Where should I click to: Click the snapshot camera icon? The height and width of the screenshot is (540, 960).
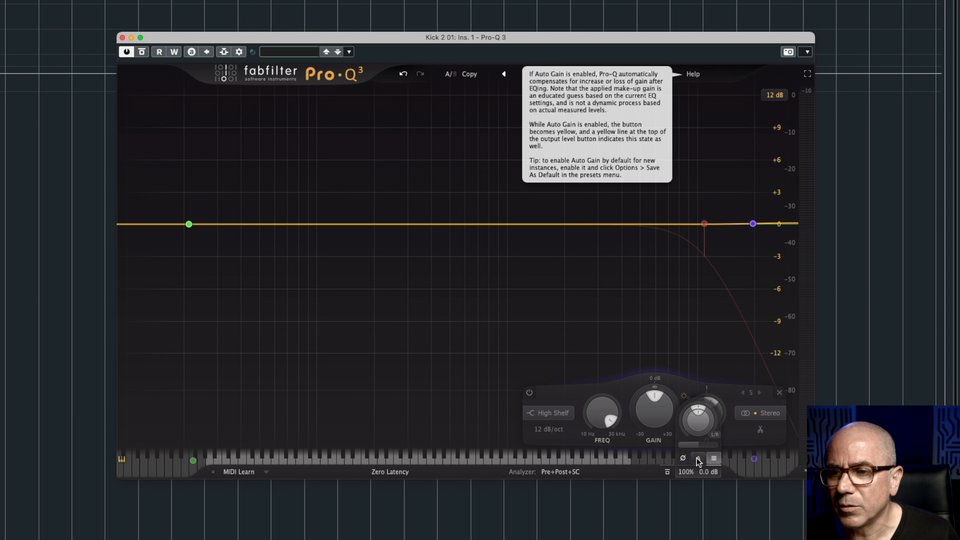[x=789, y=52]
